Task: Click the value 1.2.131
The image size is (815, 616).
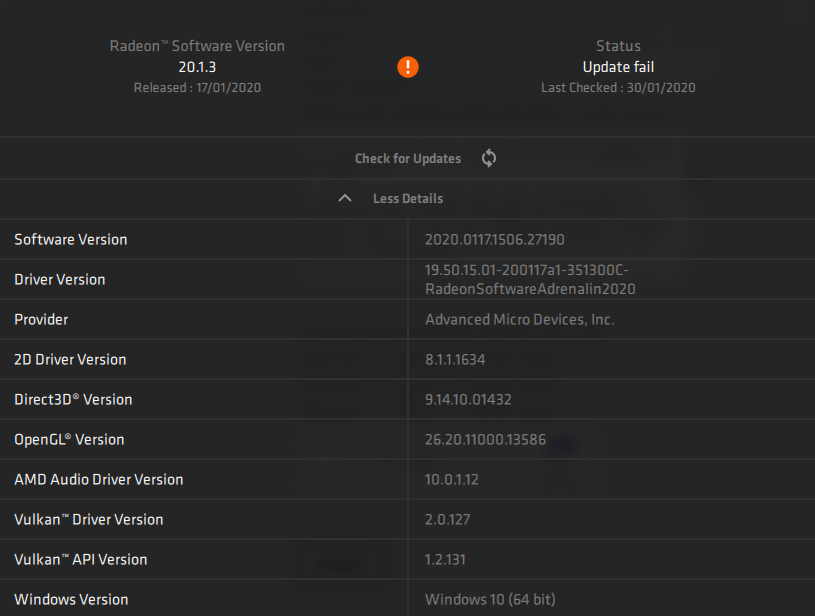Action: [445, 560]
